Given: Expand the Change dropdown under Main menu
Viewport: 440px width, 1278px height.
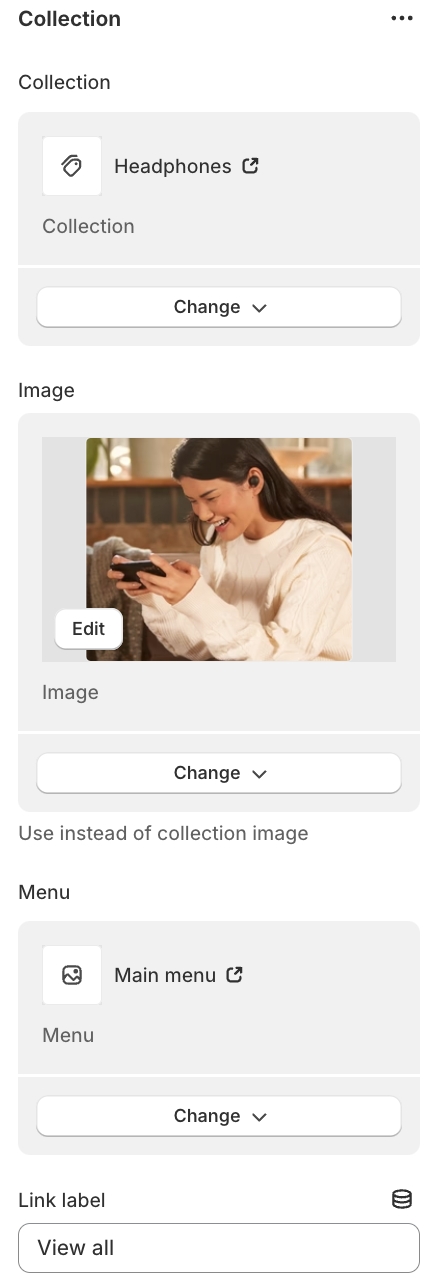Looking at the screenshot, I should pos(219,1116).
